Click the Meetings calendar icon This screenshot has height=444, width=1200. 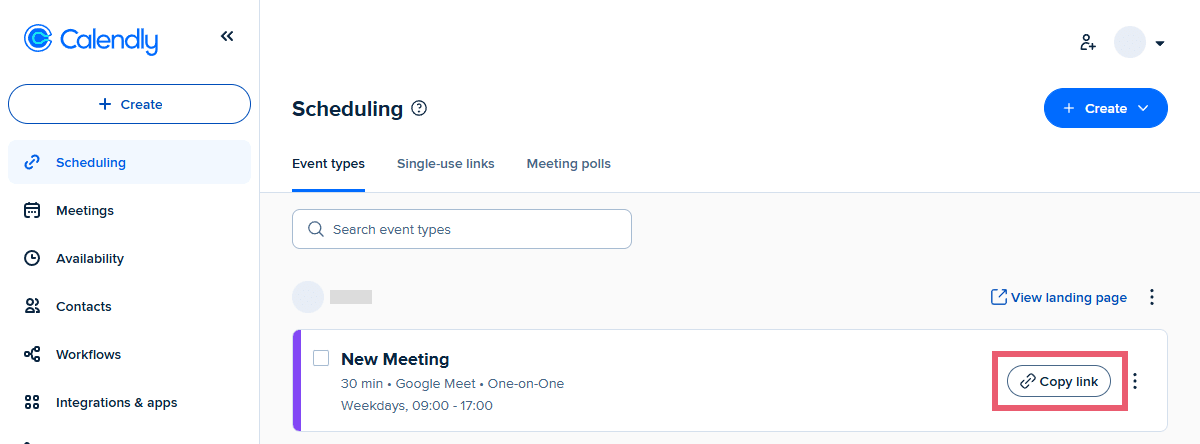point(32,210)
